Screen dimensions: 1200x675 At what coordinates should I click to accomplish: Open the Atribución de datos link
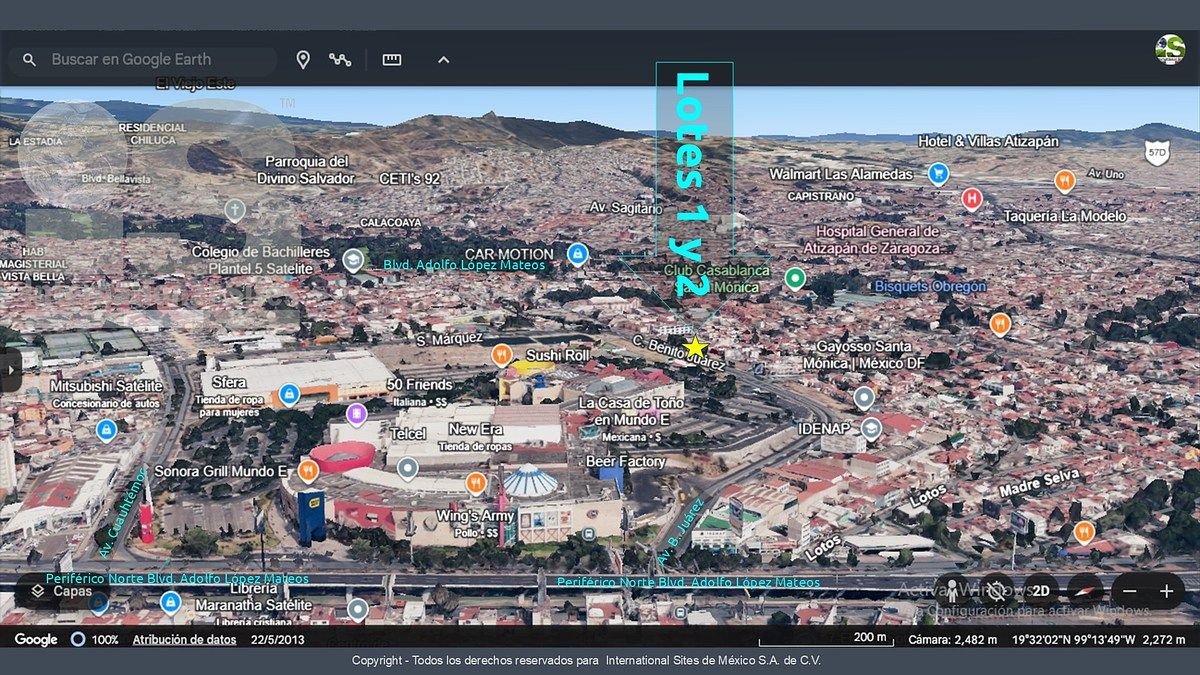[x=184, y=640]
